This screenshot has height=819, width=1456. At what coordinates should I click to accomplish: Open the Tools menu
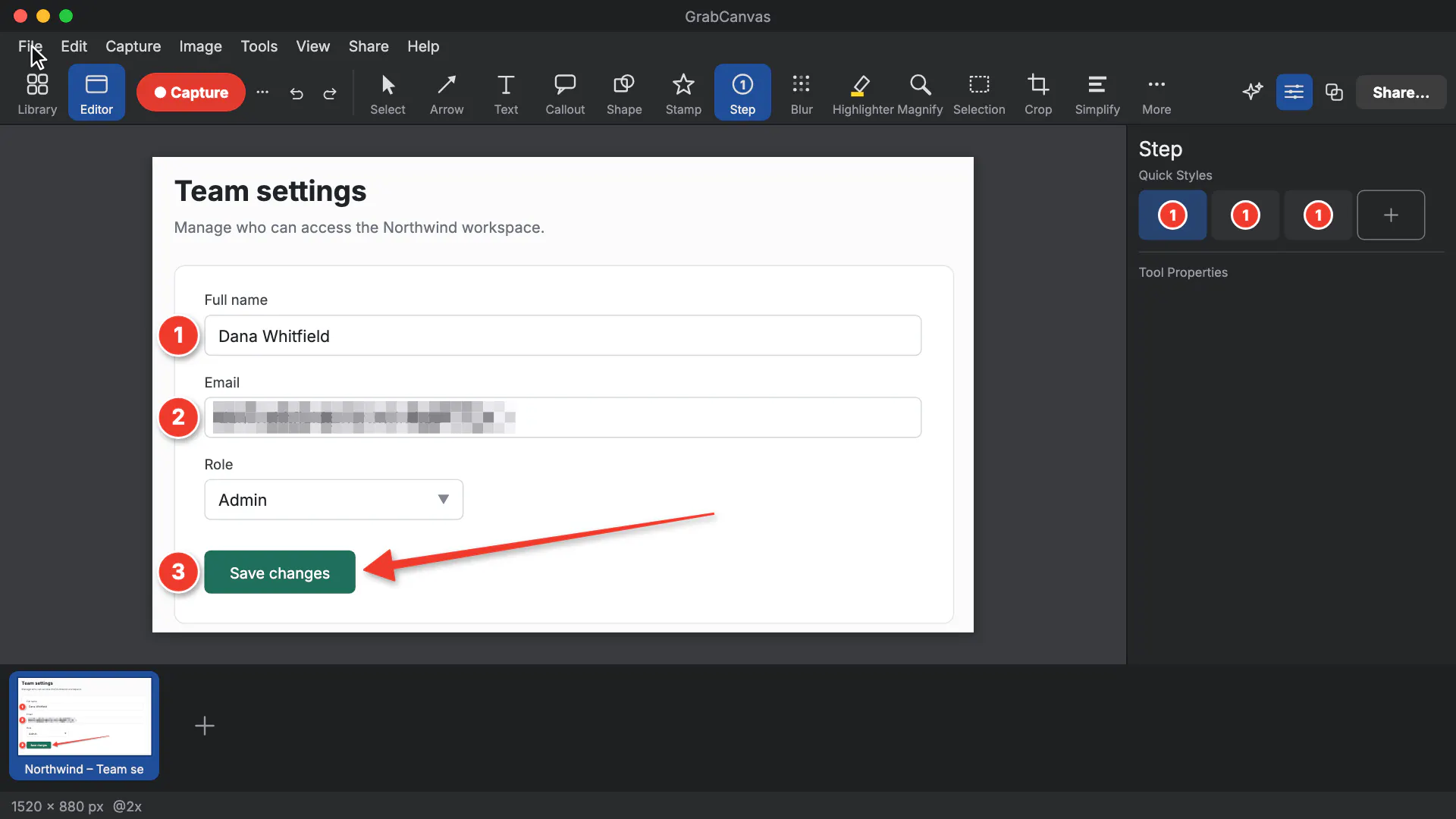tap(259, 46)
